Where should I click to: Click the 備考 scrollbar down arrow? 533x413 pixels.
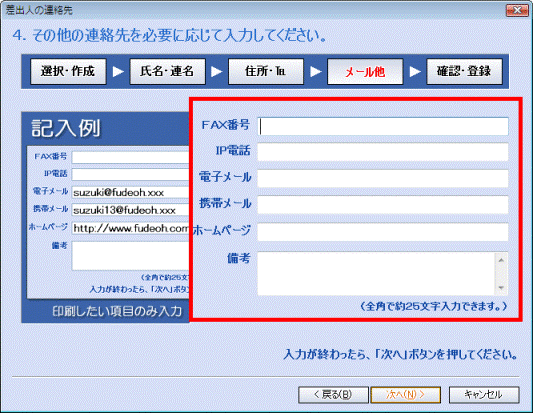click(501, 288)
